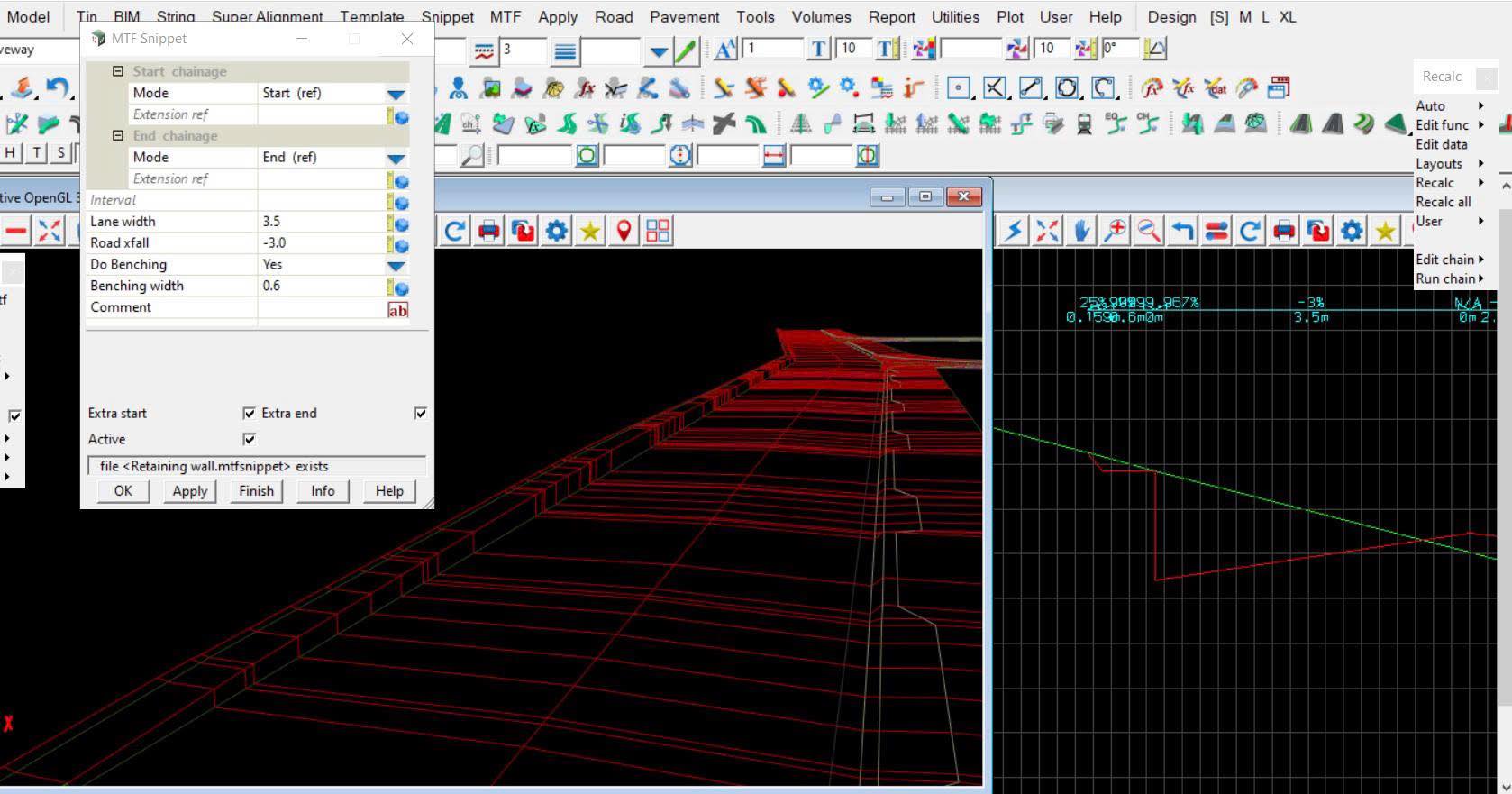
Task: Click the zoom-in magnifier in section view
Action: click(1116, 232)
